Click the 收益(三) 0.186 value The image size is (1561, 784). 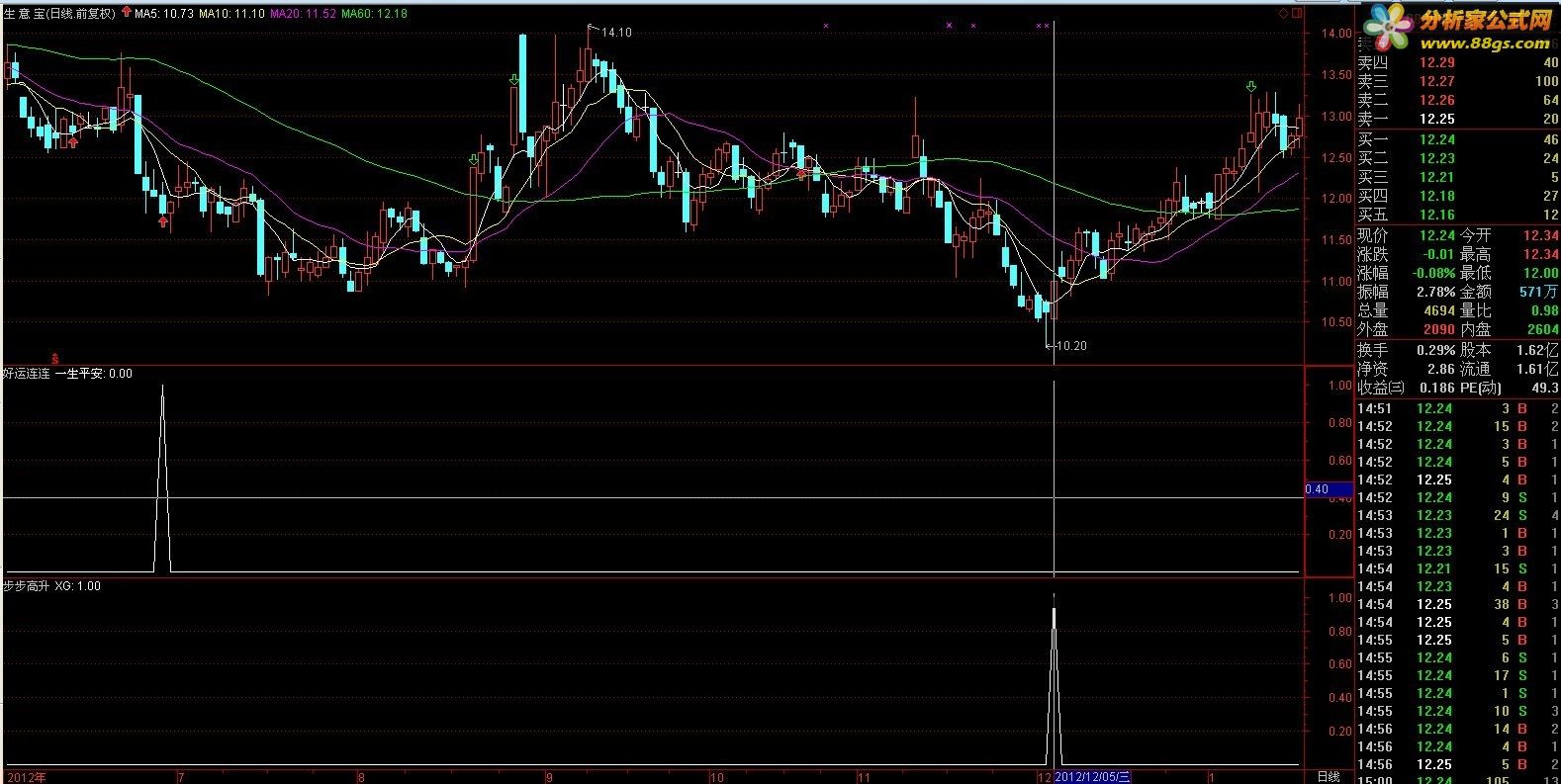click(x=1436, y=388)
